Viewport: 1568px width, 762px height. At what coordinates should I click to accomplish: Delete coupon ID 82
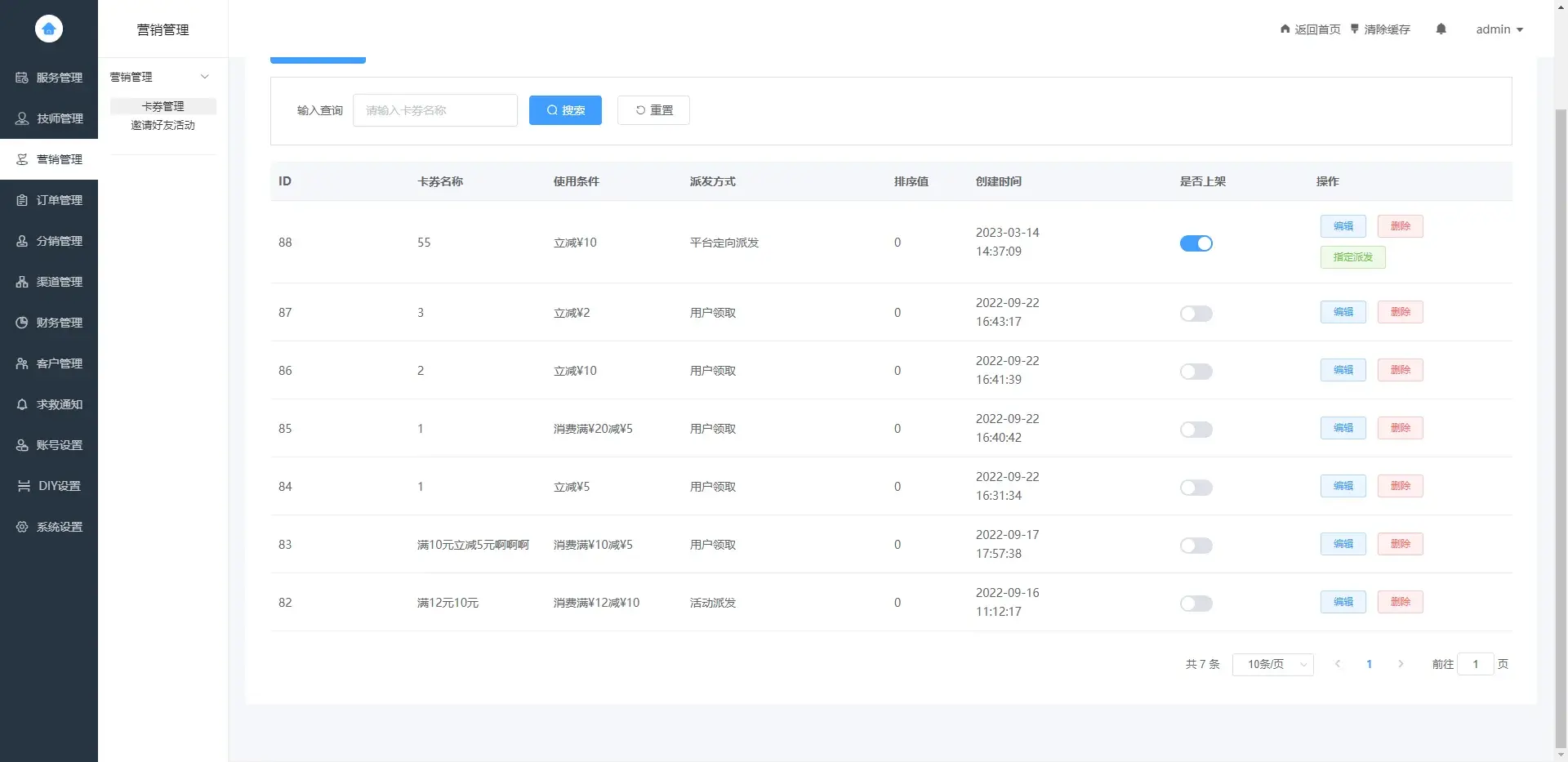tap(1401, 602)
